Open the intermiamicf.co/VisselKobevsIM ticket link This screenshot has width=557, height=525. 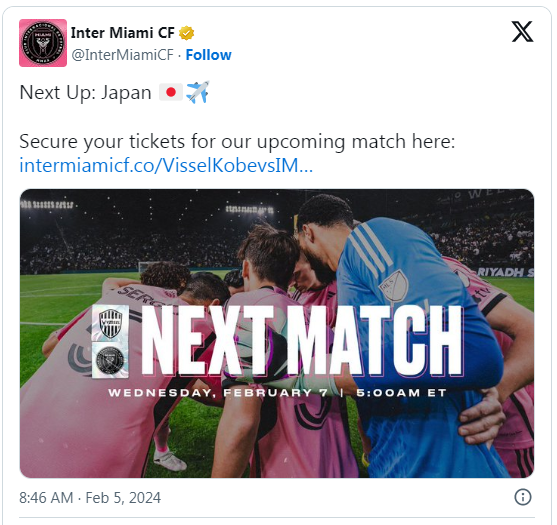pos(166,166)
